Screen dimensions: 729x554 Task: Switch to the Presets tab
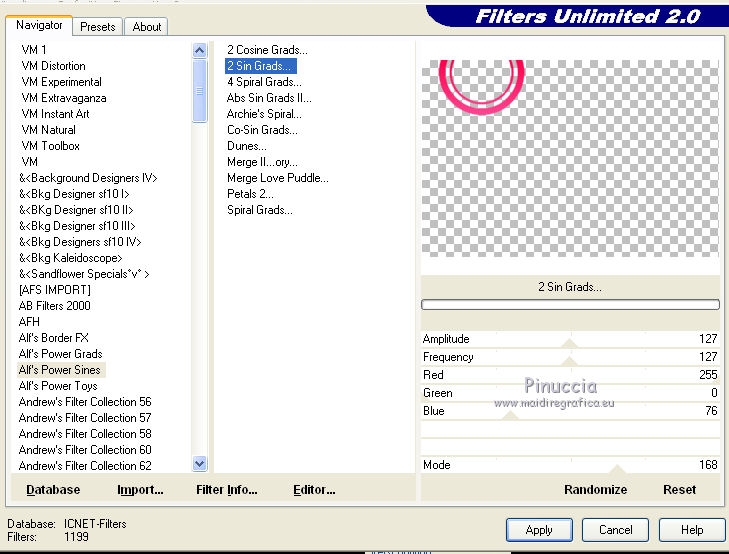pos(97,26)
